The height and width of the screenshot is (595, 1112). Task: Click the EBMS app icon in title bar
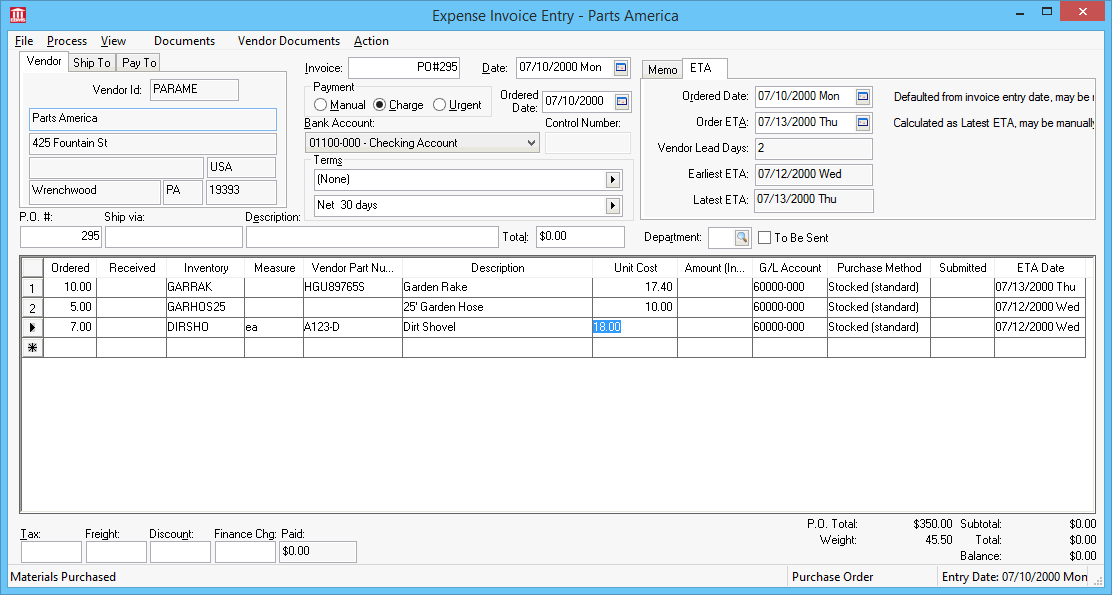tap(19, 14)
